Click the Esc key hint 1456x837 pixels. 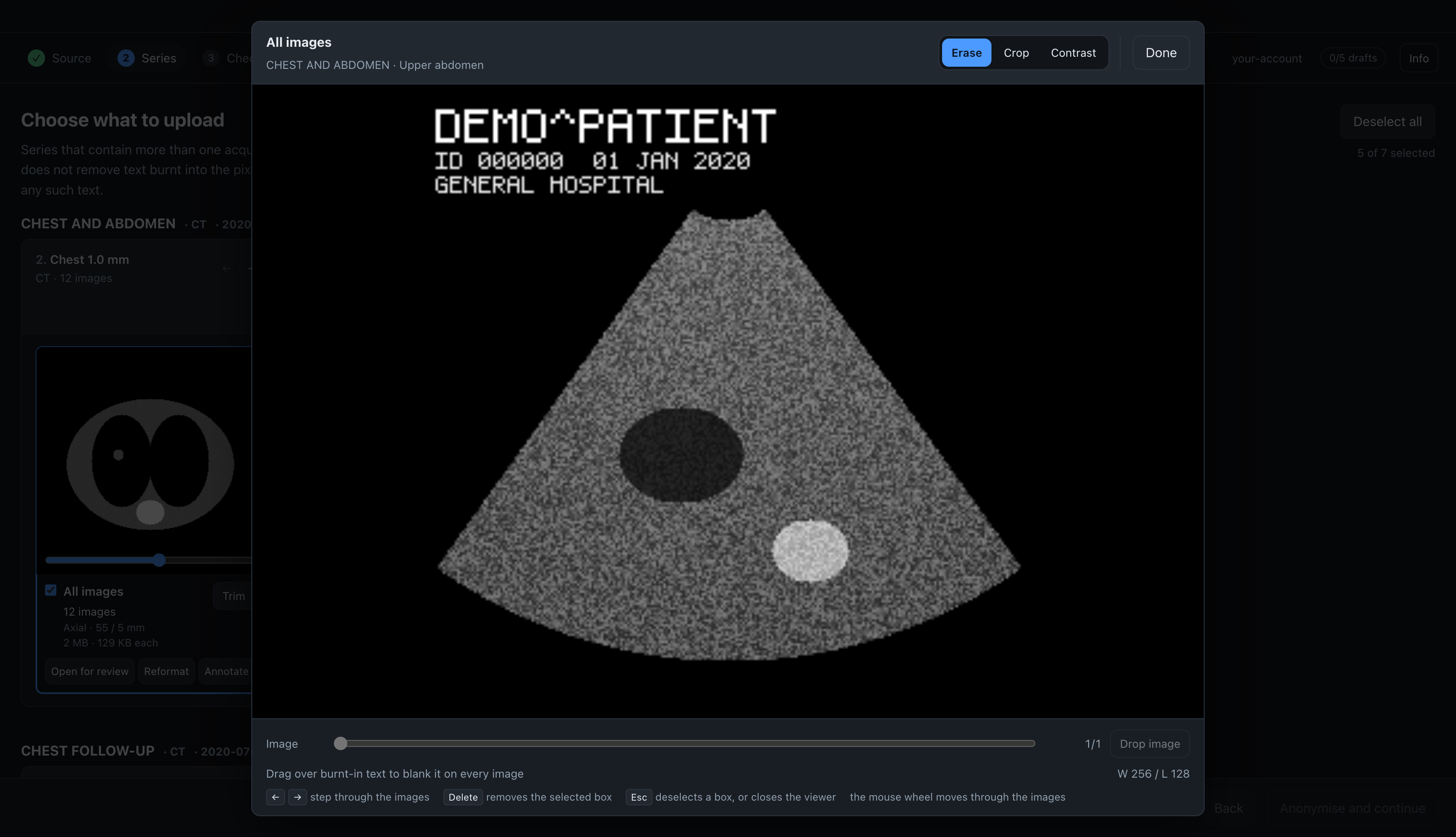pyautogui.click(x=639, y=797)
